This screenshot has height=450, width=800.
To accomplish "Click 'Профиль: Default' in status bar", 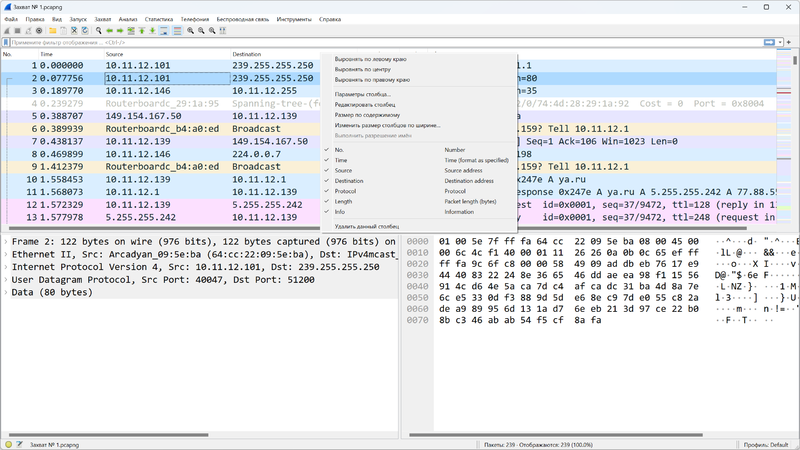I will coord(766,445).
